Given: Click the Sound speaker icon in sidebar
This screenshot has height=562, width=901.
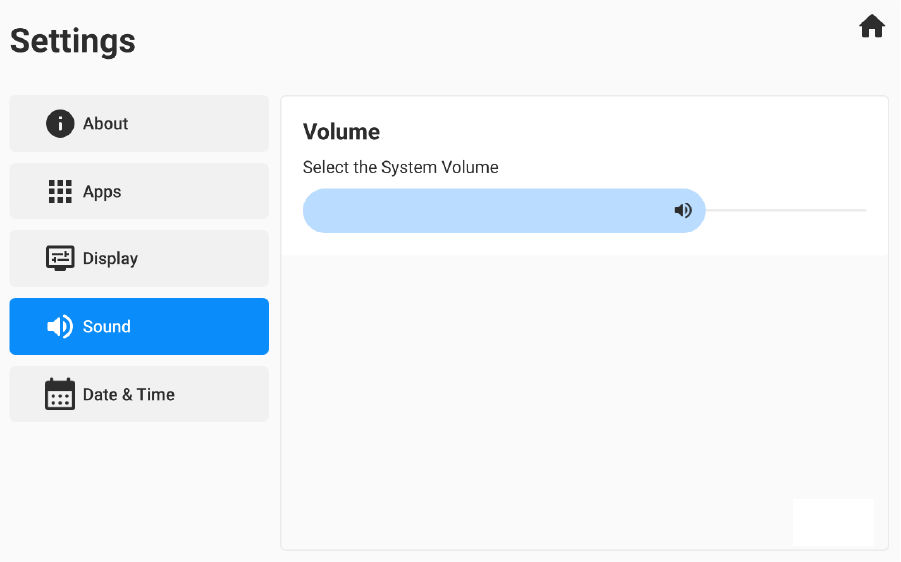Looking at the screenshot, I should 60,327.
